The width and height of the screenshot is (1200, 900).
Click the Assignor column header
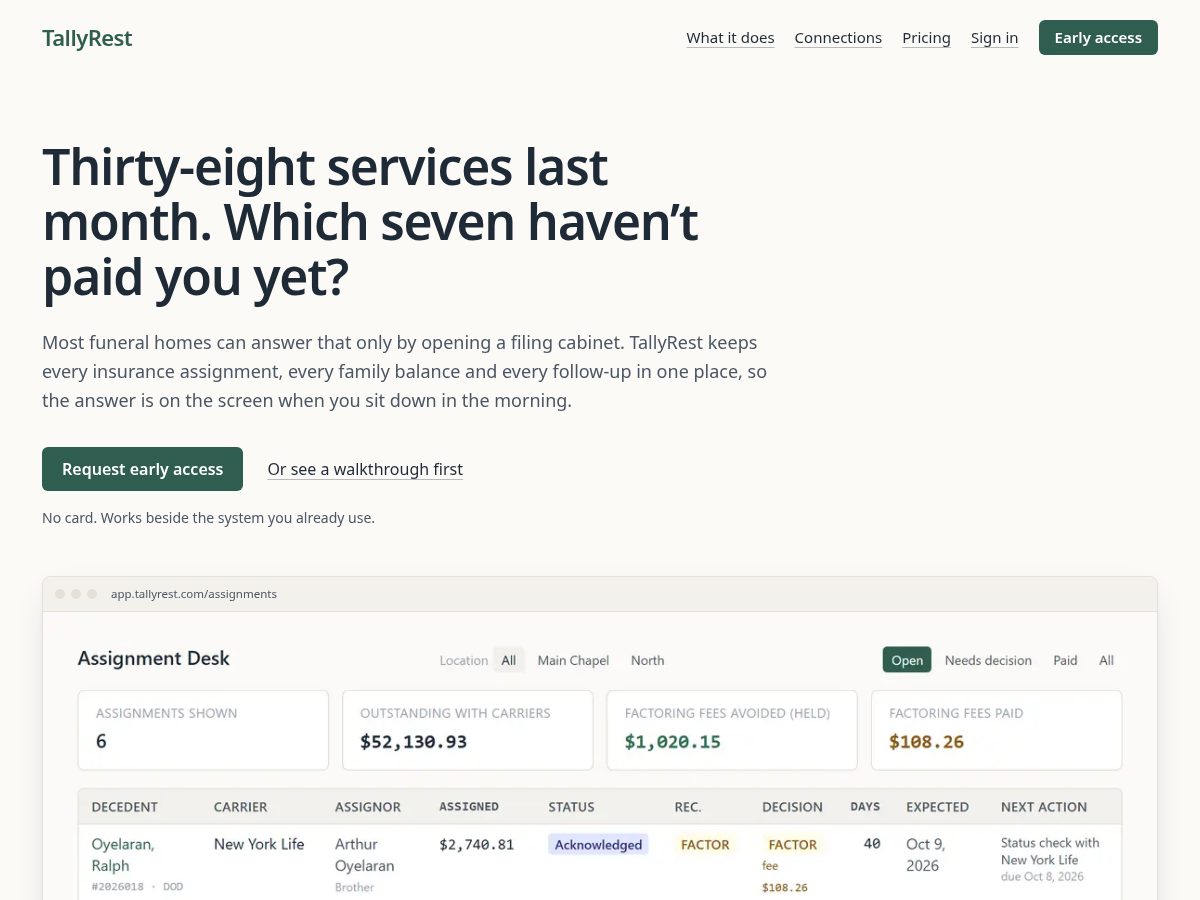coord(368,807)
